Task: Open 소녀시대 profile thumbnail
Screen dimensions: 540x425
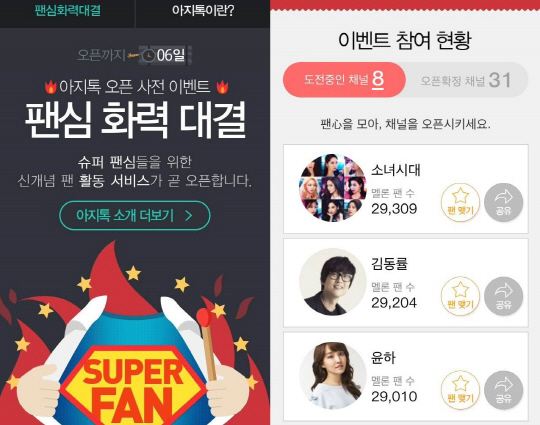Action: click(332, 188)
